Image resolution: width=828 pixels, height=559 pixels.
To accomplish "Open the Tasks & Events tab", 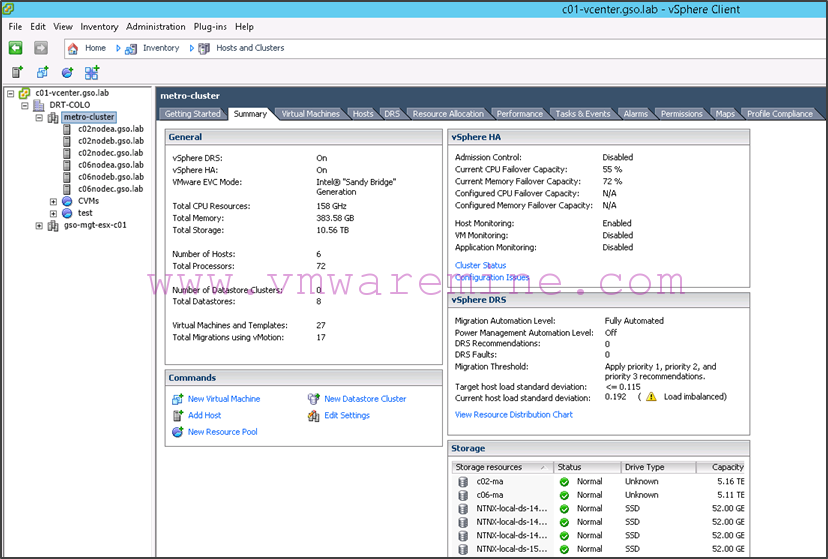I will [x=582, y=113].
